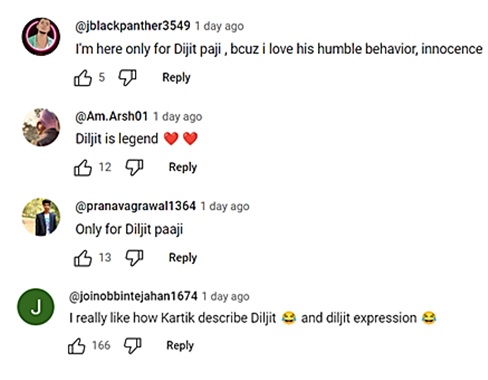This screenshot has height=380, width=488.
Task: Reply to @jblackpanther3549's comment
Action: click(176, 77)
